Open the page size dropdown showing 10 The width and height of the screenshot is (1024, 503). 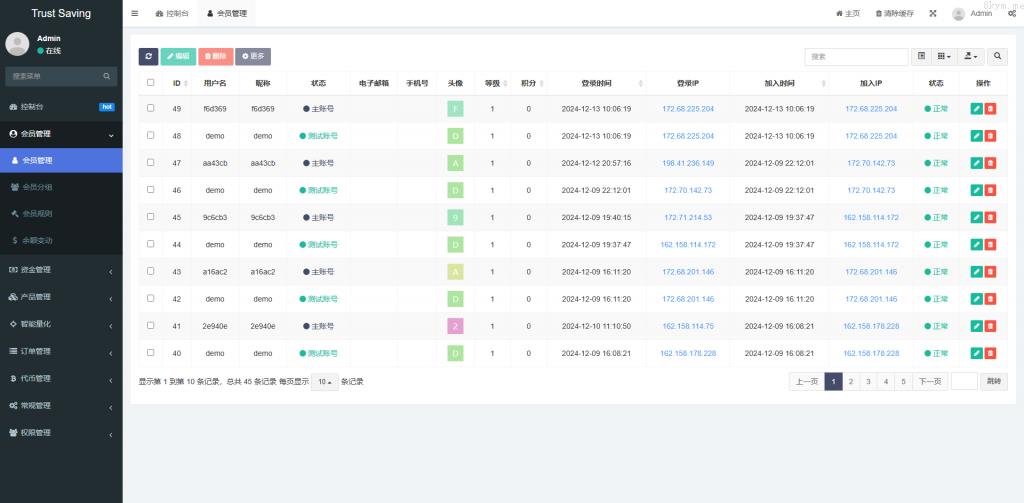[324, 382]
